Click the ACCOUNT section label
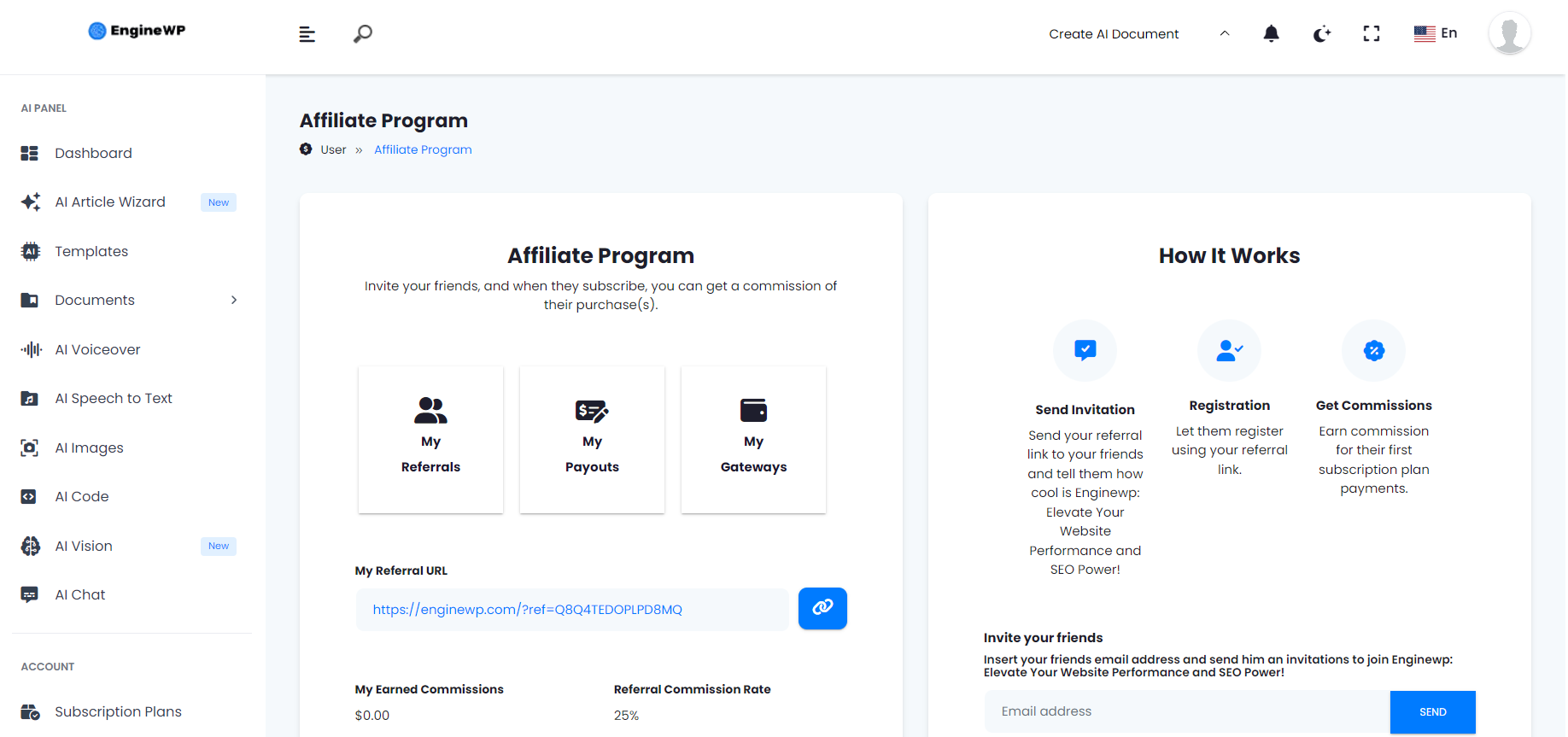This screenshot has height=737, width=1568. point(48,667)
